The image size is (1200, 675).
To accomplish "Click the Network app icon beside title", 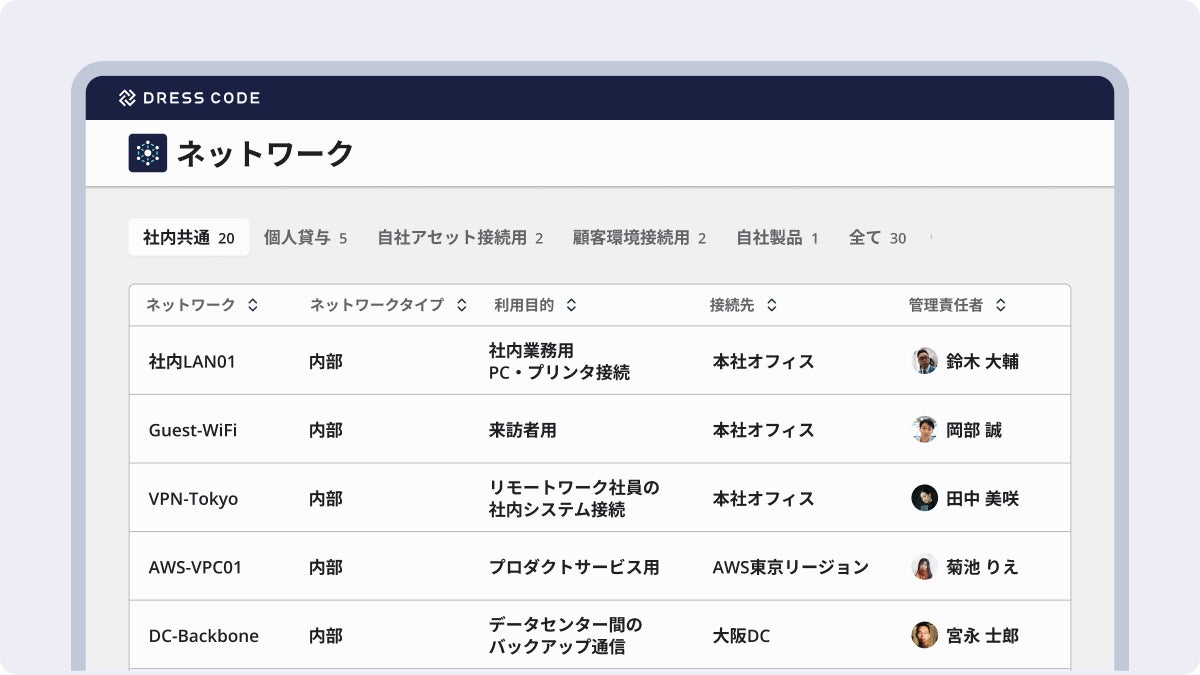I will tap(148, 153).
